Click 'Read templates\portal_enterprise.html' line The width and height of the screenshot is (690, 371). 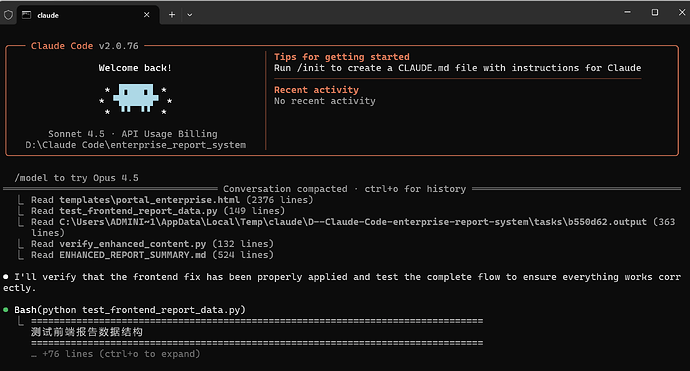point(172,200)
